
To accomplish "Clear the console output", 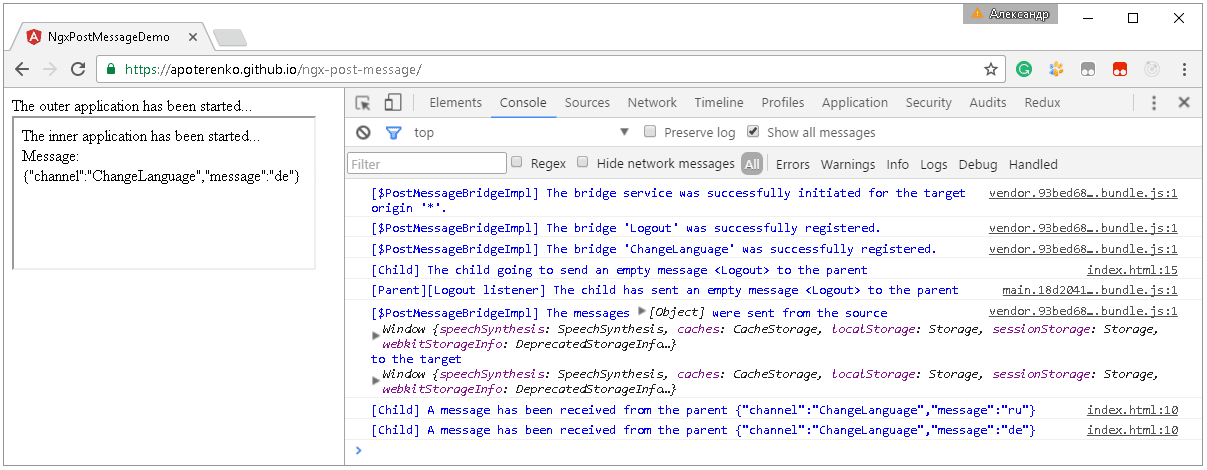I will click(364, 132).
